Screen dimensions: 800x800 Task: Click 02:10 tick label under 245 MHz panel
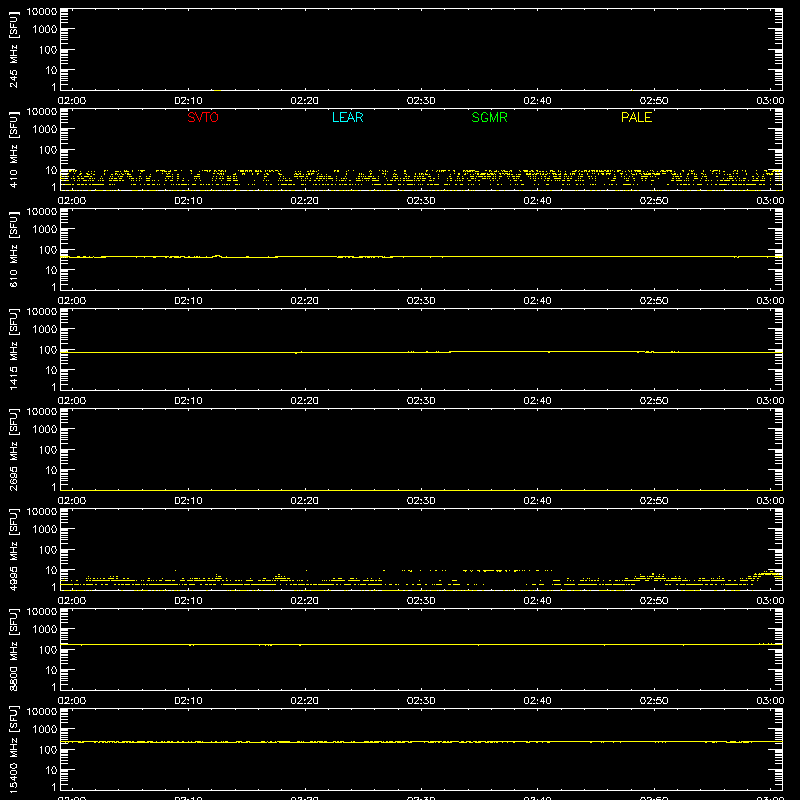pyautogui.click(x=188, y=101)
